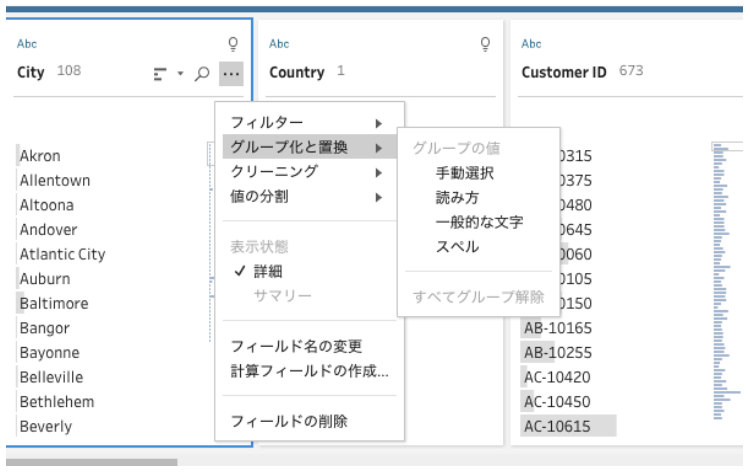Click the City Abc data type icon
Image resolution: width=750 pixels, height=475 pixels.
(x=27, y=44)
